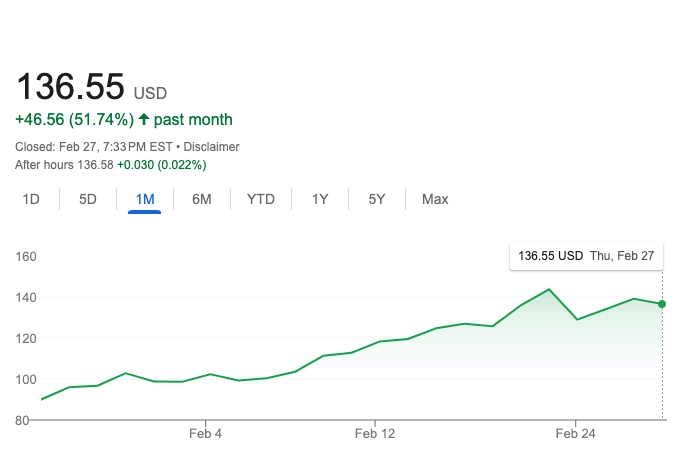Click the After hours 136.58 price text
683x450 pixels.
[64, 164]
